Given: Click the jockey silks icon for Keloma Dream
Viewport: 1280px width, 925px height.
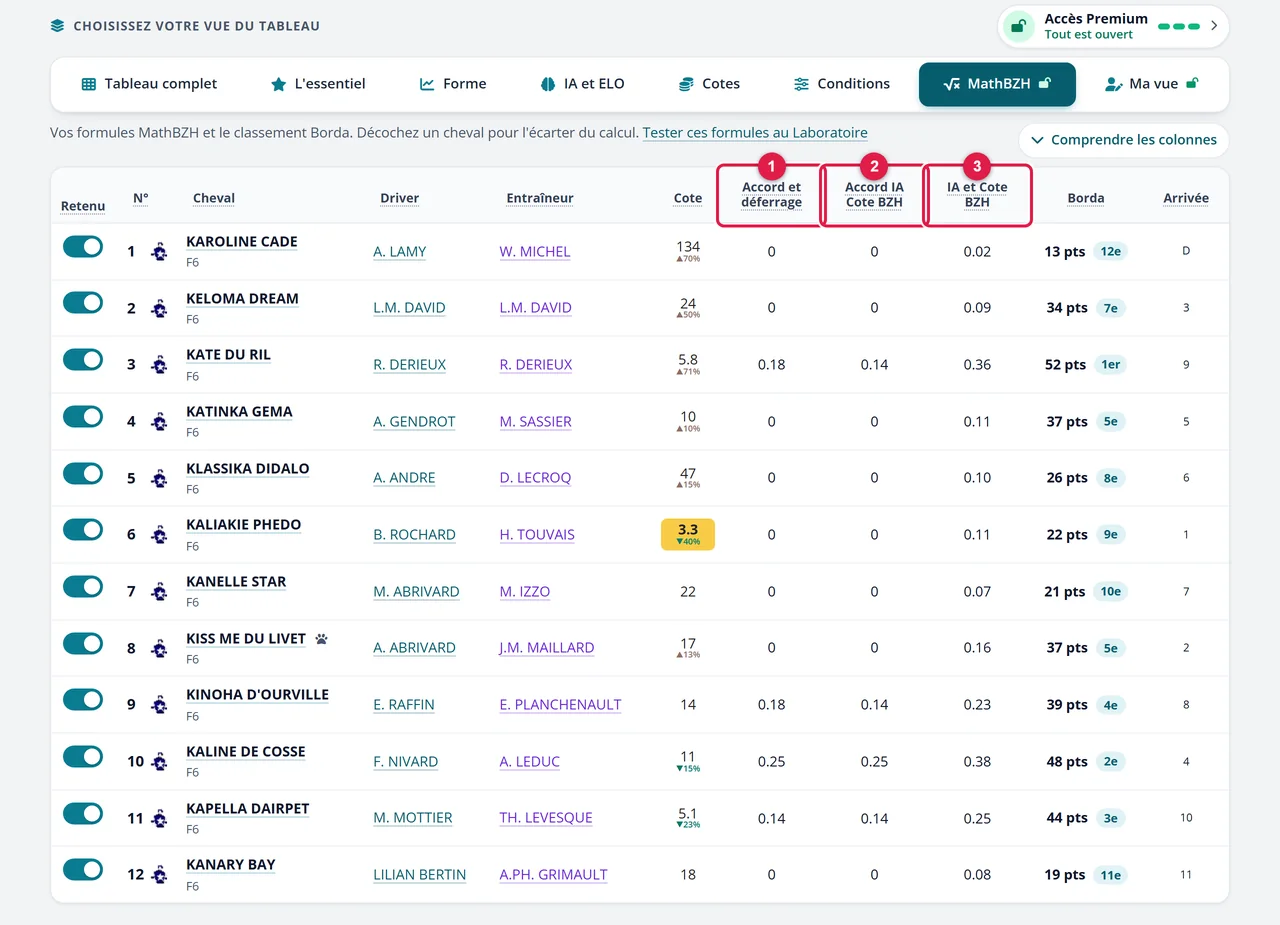Looking at the screenshot, I should pos(159,308).
